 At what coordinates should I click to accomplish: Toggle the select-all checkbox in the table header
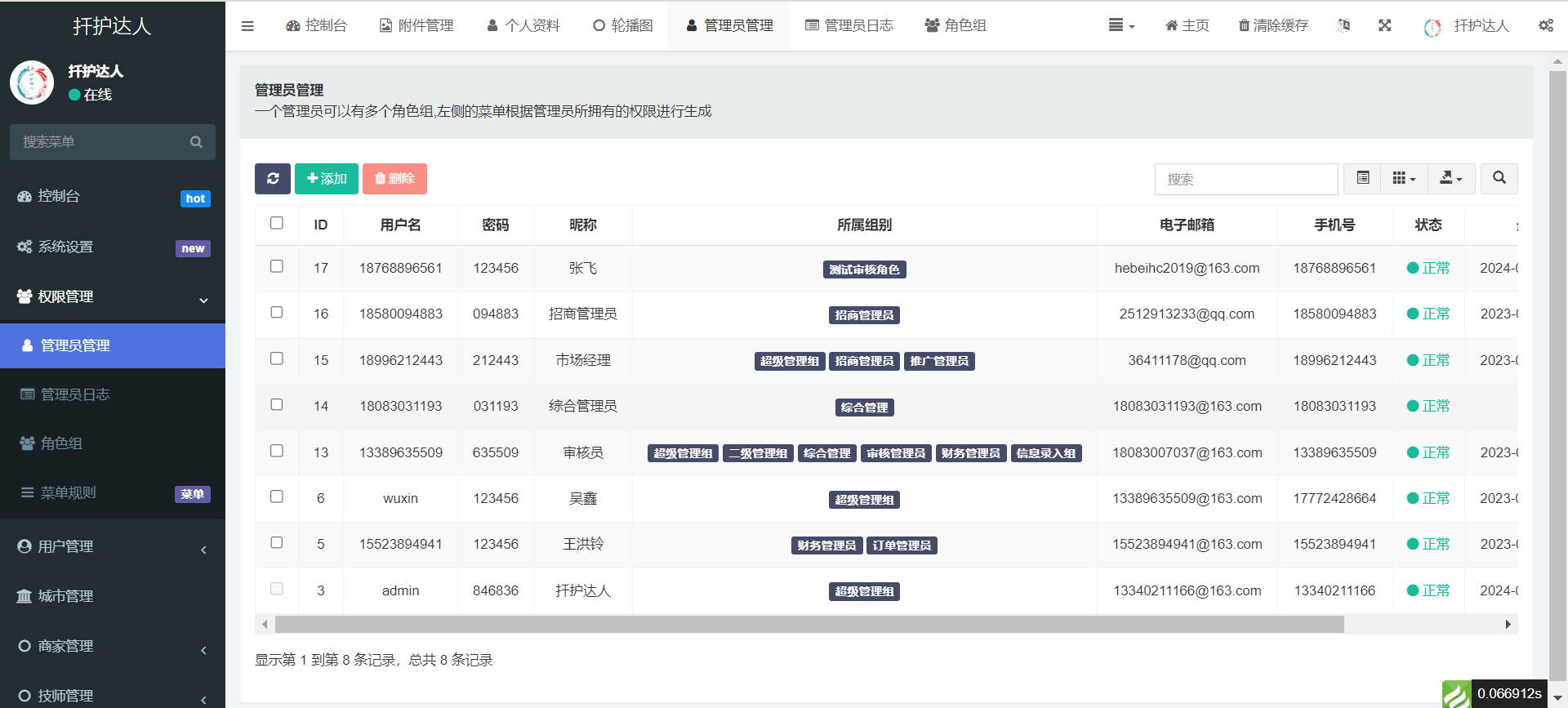coord(277,223)
